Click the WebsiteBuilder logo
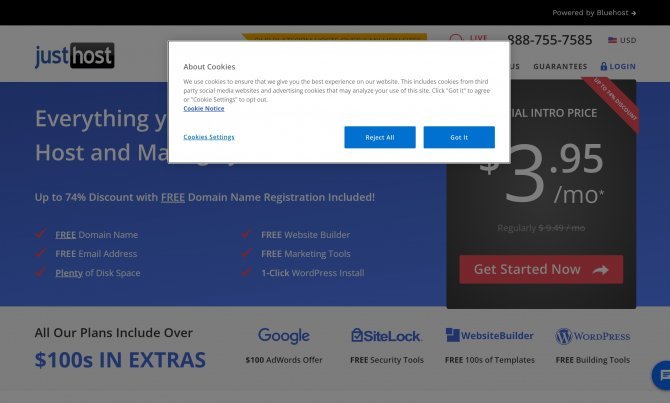 [x=489, y=335]
